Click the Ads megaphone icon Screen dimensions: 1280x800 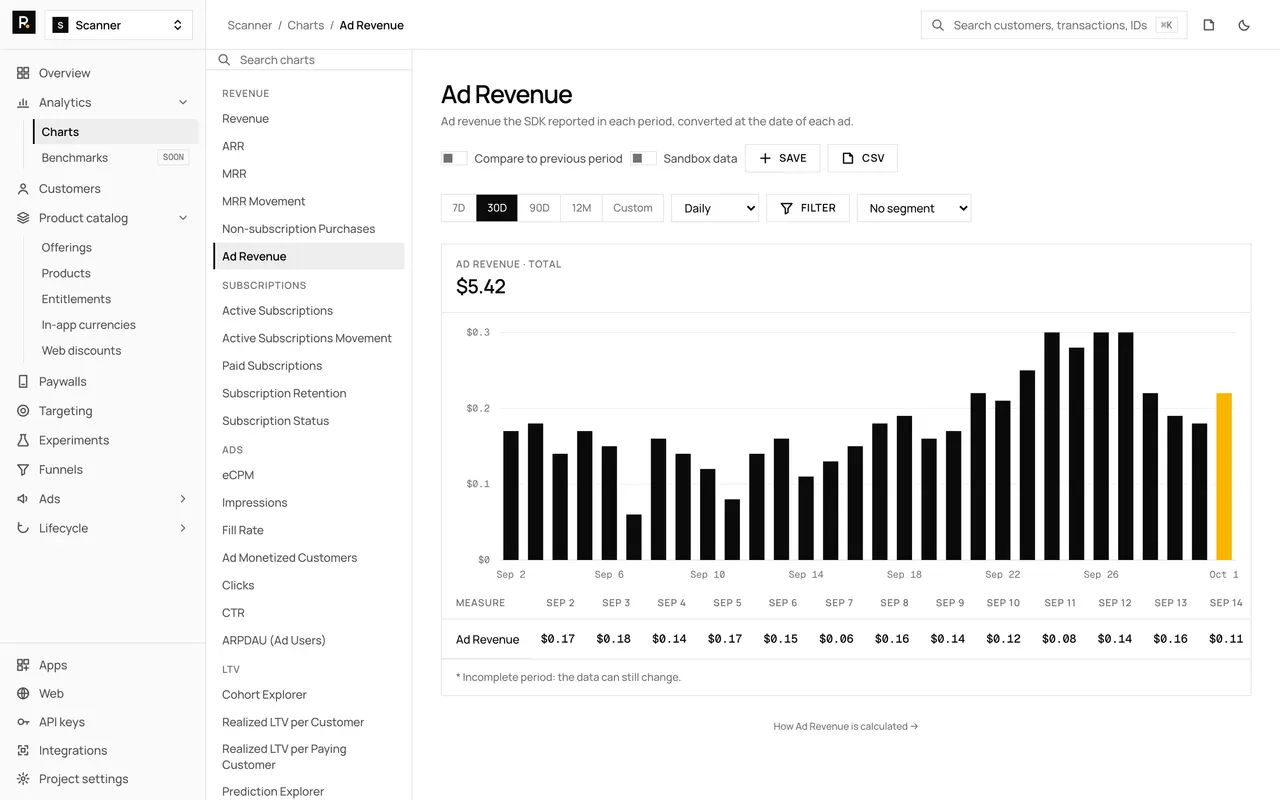[x=23, y=499]
